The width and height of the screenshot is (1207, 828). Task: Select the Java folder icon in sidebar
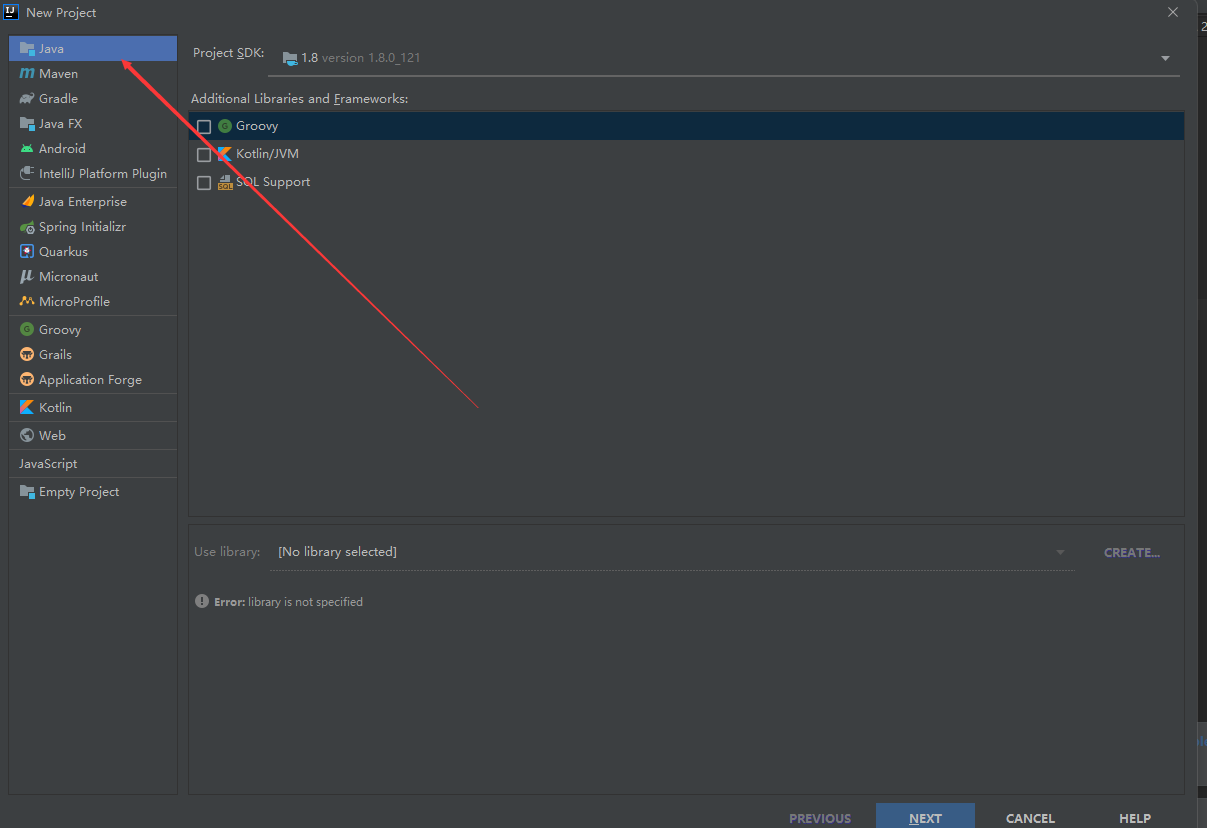pos(27,48)
